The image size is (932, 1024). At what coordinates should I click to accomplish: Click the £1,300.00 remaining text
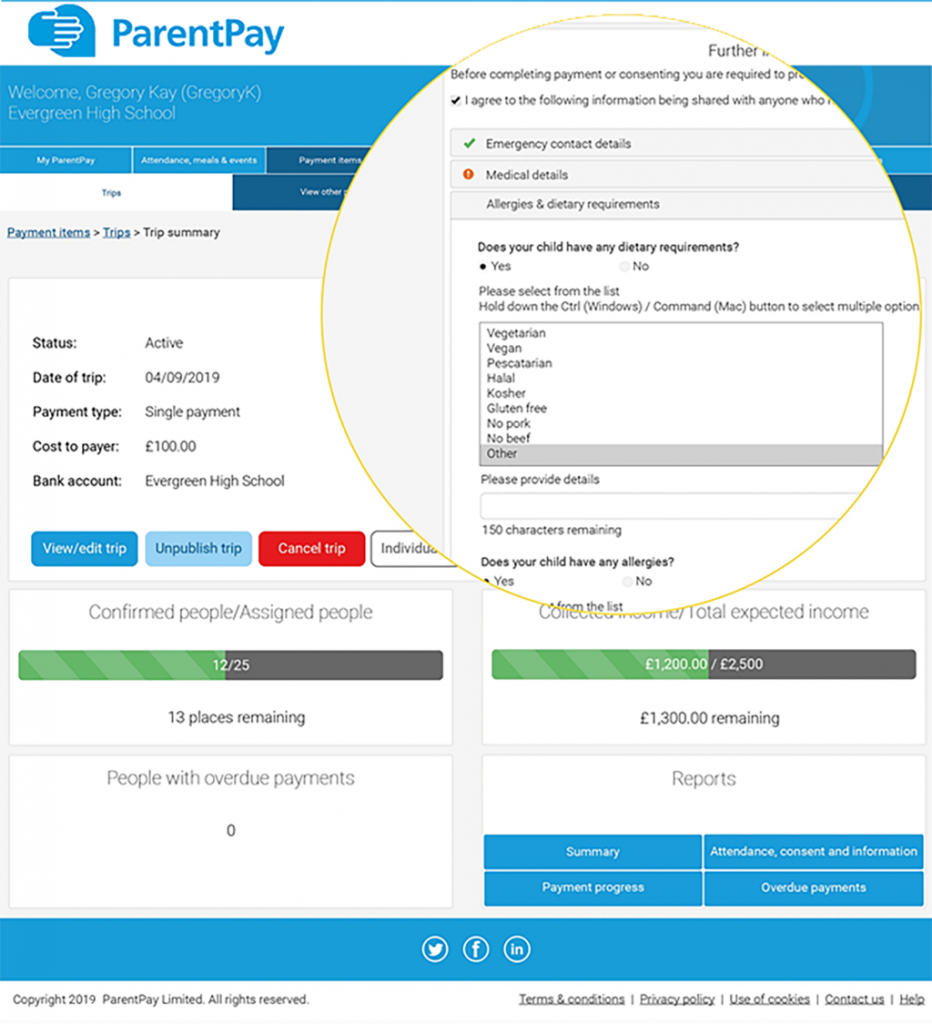(x=710, y=718)
